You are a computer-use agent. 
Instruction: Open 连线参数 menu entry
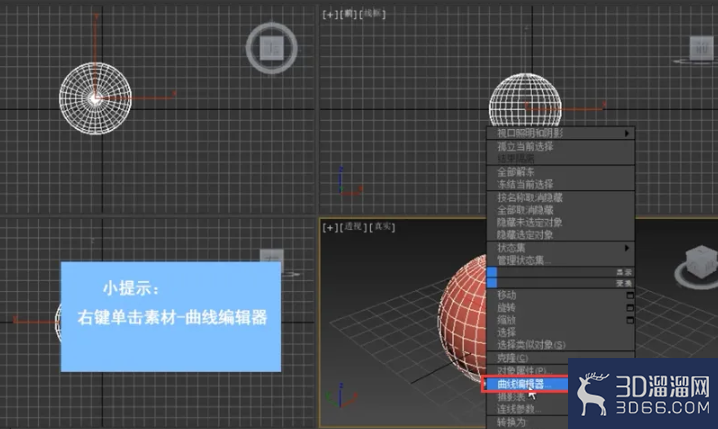pos(518,409)
